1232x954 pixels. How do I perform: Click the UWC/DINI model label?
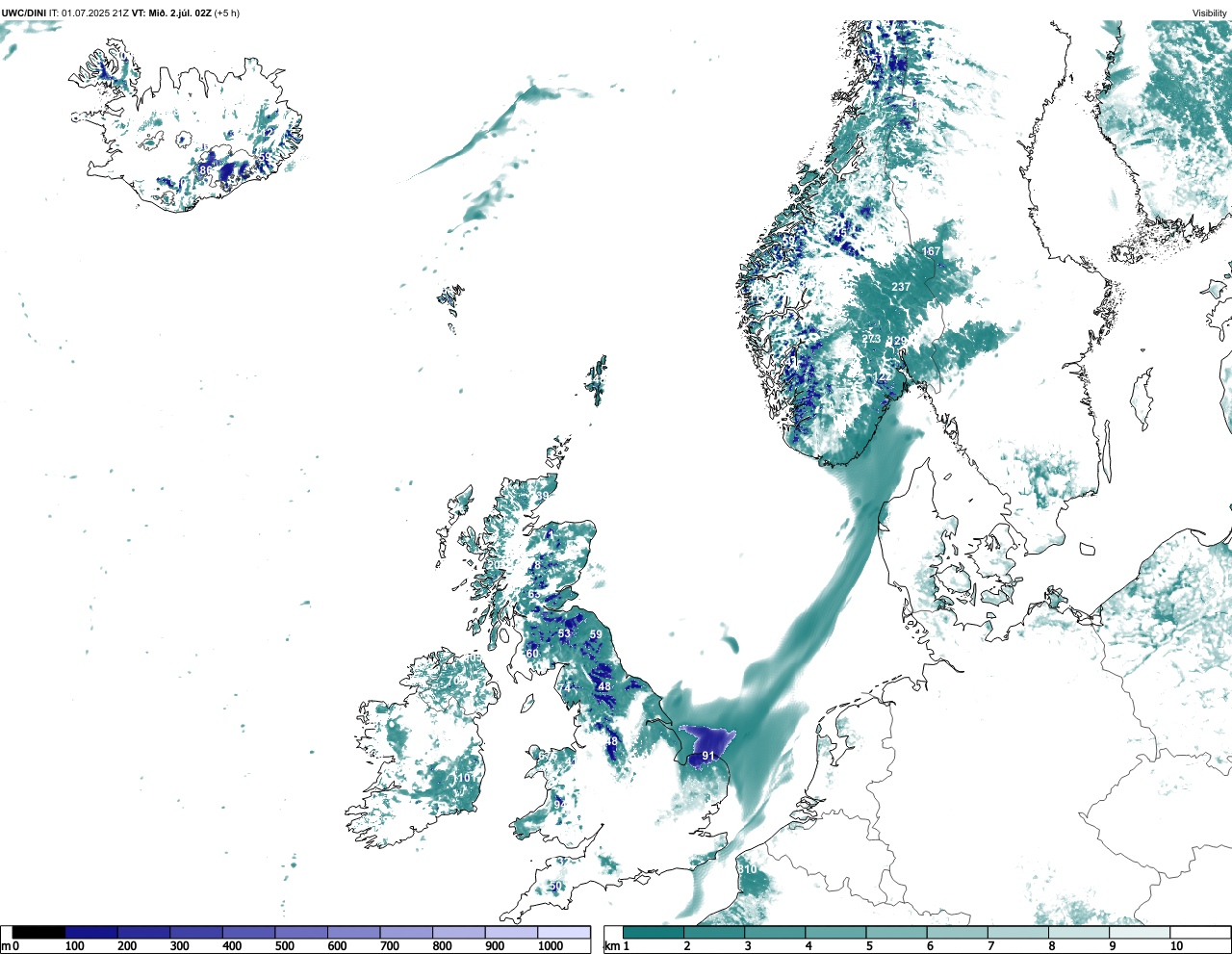click(24, 13)
